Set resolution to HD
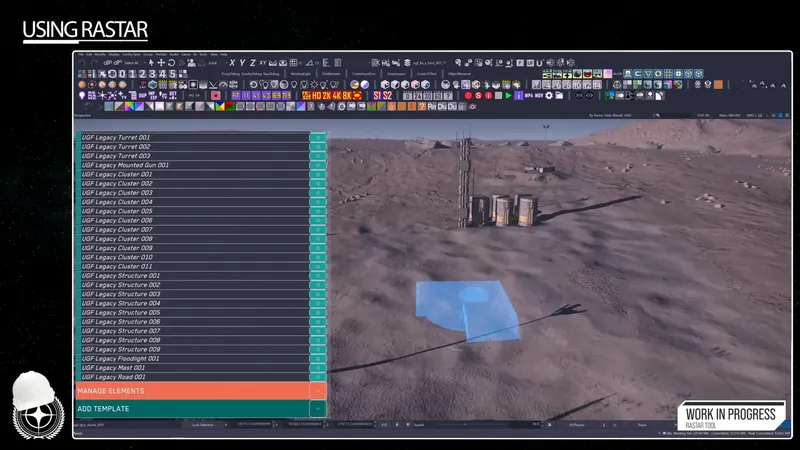The height and width of the screenshot is (450, 800). [316, 95]
